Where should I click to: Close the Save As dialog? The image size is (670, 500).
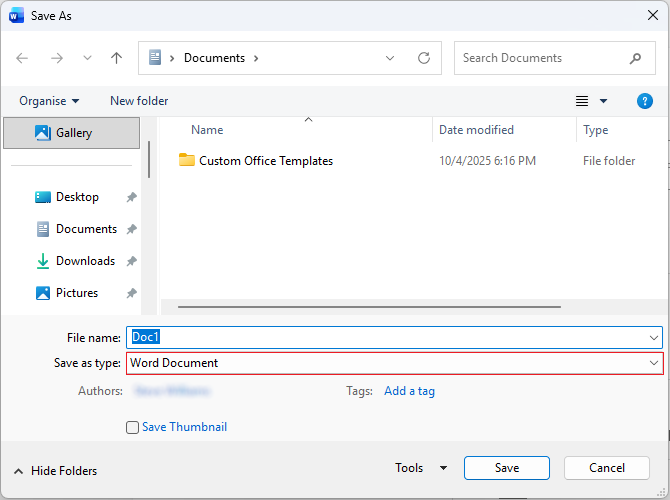tap(652, 15)
